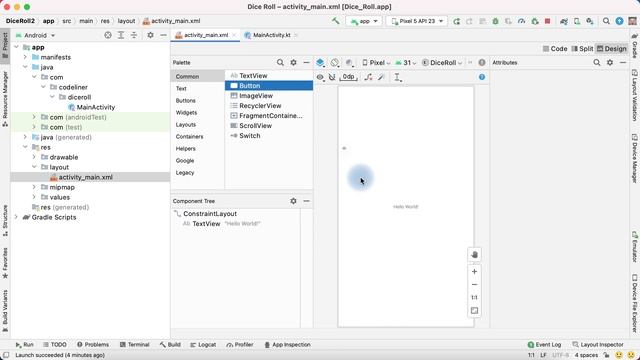The width and height of the screenshot is (640, 360).
Task: Open the Profiler tool window
Action: [240, 344]
